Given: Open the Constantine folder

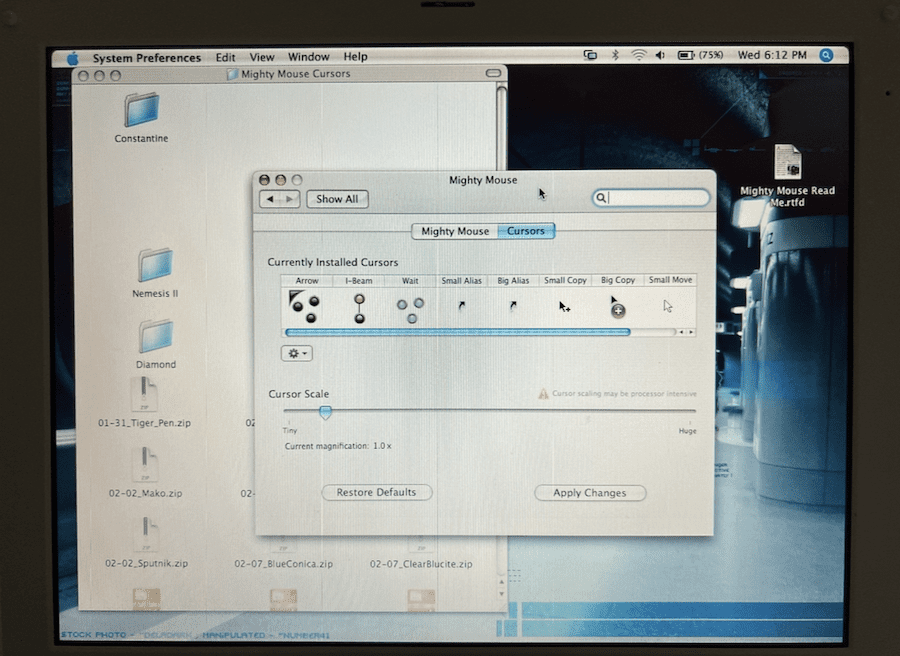Looking at the screenshot, I should [x=141, y=110].
